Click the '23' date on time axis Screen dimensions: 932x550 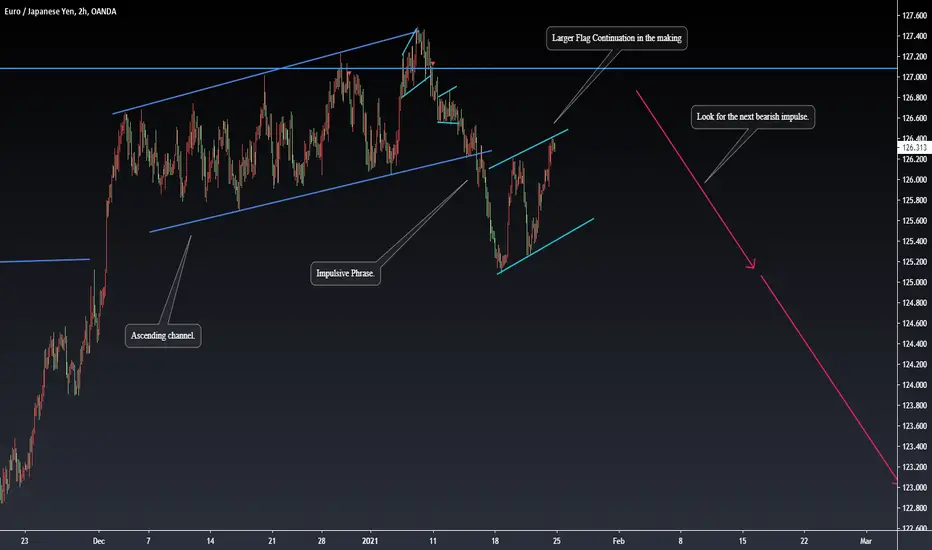click(24, 541)
